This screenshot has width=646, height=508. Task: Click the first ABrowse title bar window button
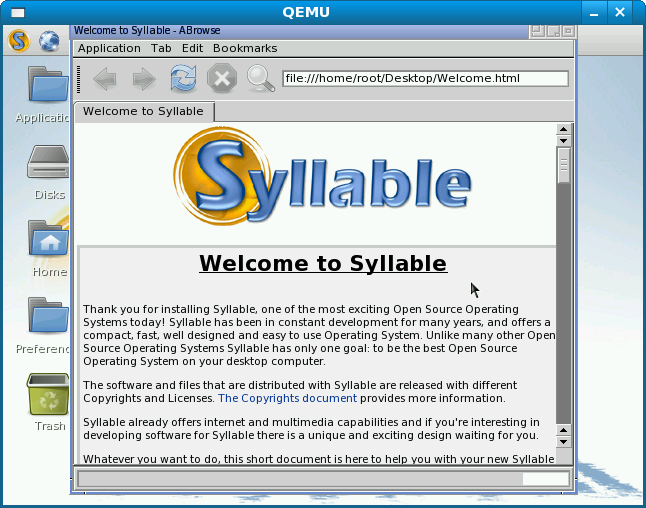538,31
